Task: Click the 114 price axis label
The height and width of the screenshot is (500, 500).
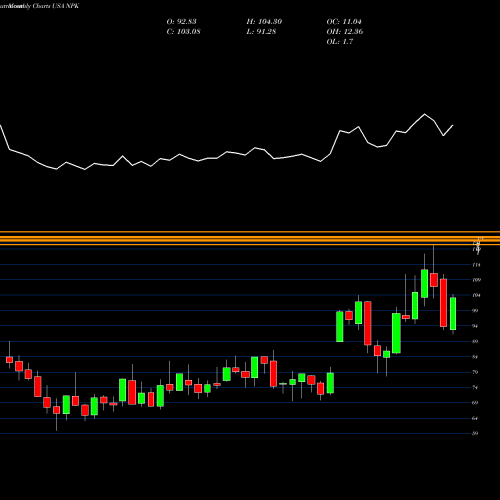Action: [x=477, y=265]
